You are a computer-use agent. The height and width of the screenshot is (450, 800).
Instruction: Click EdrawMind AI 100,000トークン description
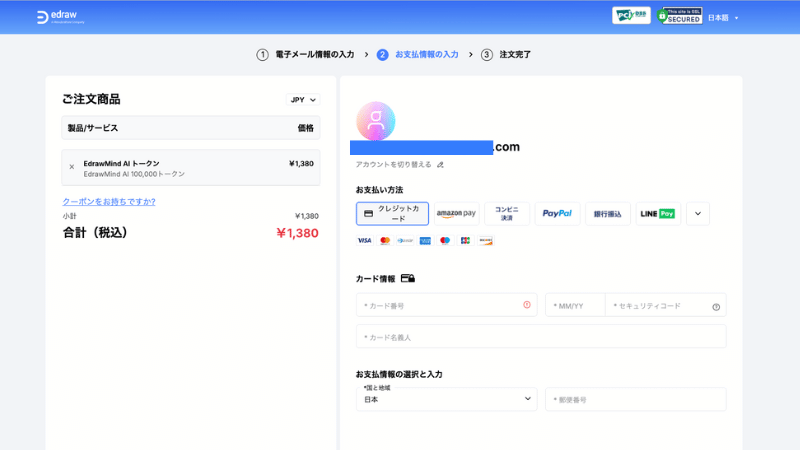(134, 174)
